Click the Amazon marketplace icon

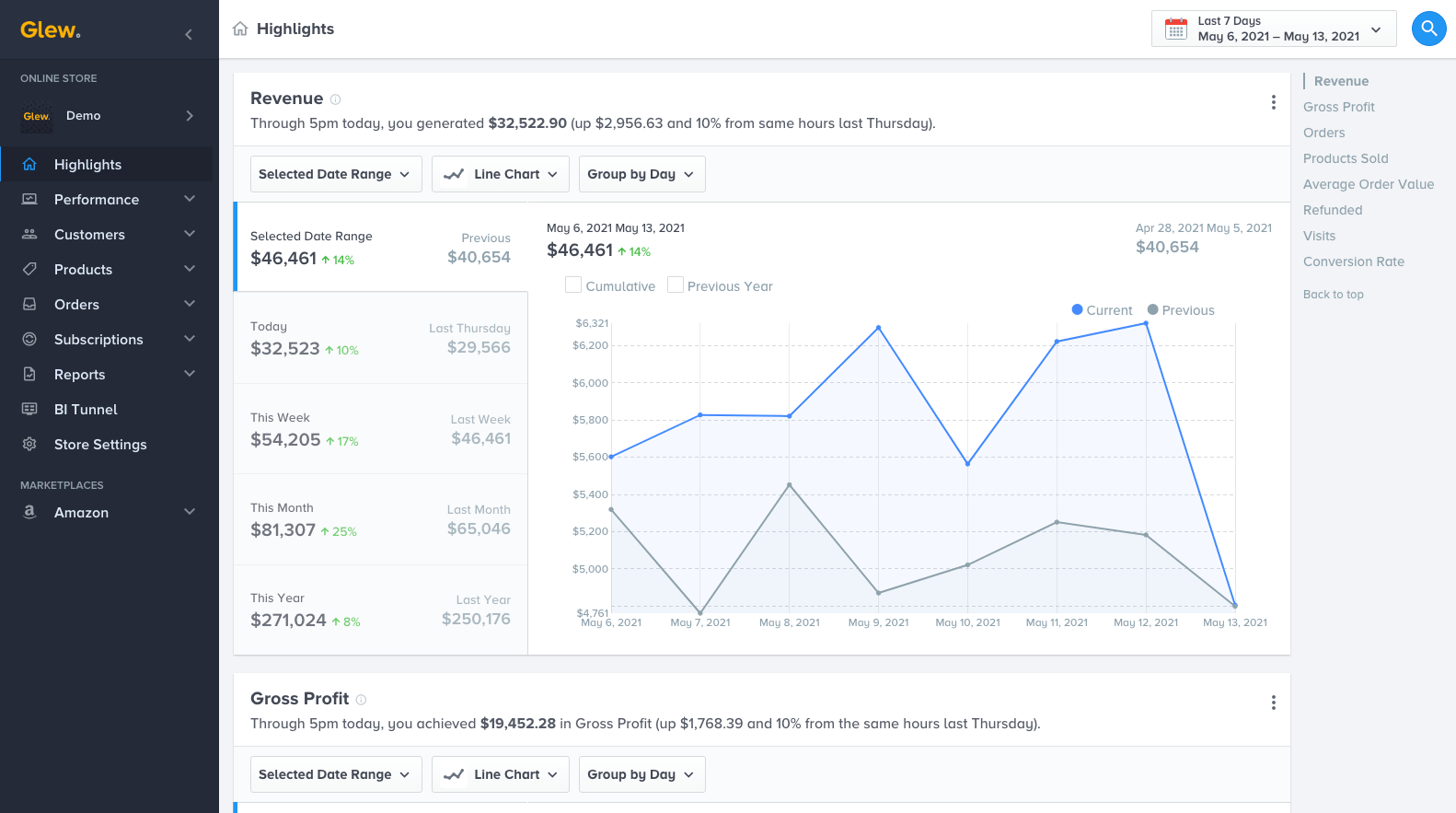(x=29, y=512)
